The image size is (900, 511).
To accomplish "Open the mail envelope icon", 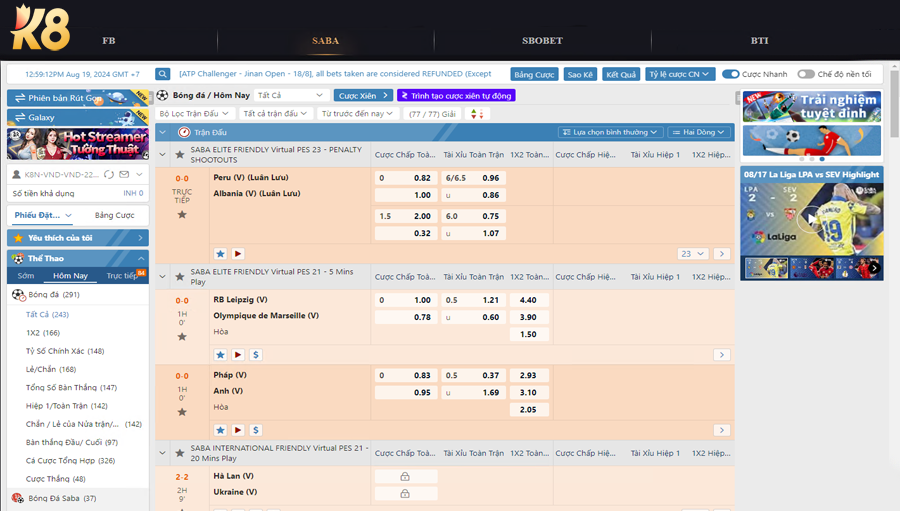I will [x=124, y=175].
